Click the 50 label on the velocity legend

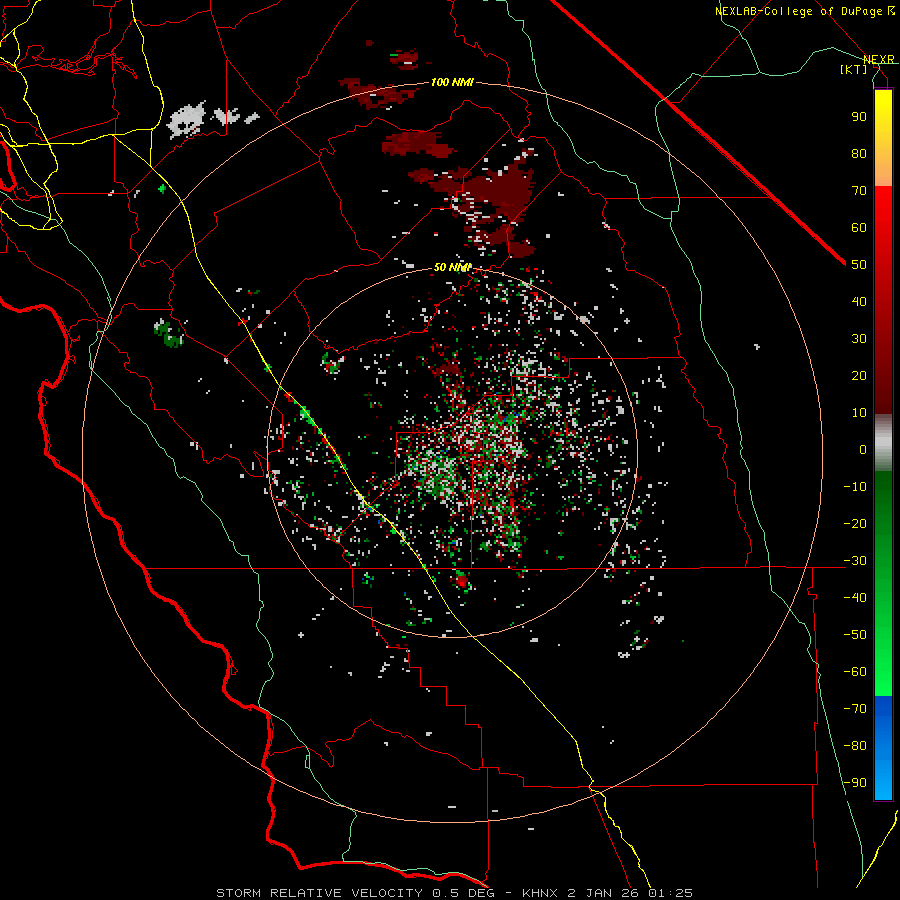(859, 265)
